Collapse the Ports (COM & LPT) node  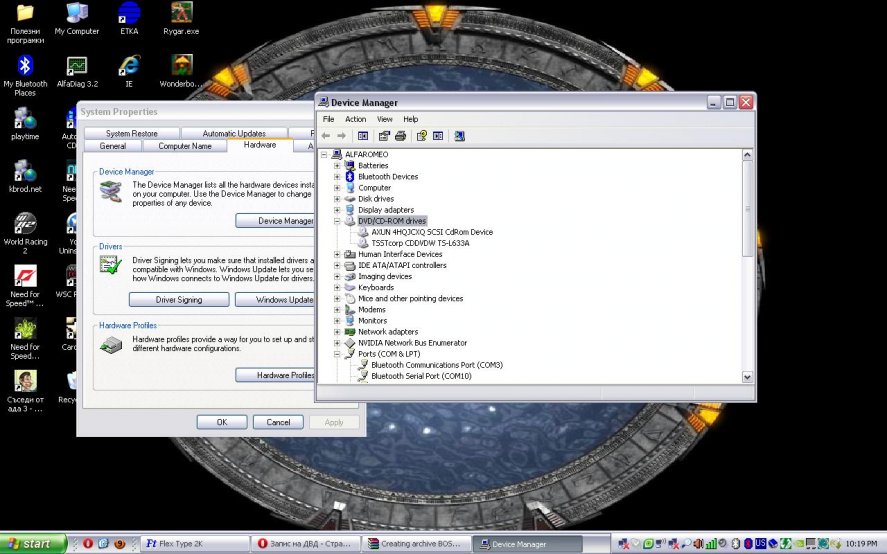coord(337,354)
